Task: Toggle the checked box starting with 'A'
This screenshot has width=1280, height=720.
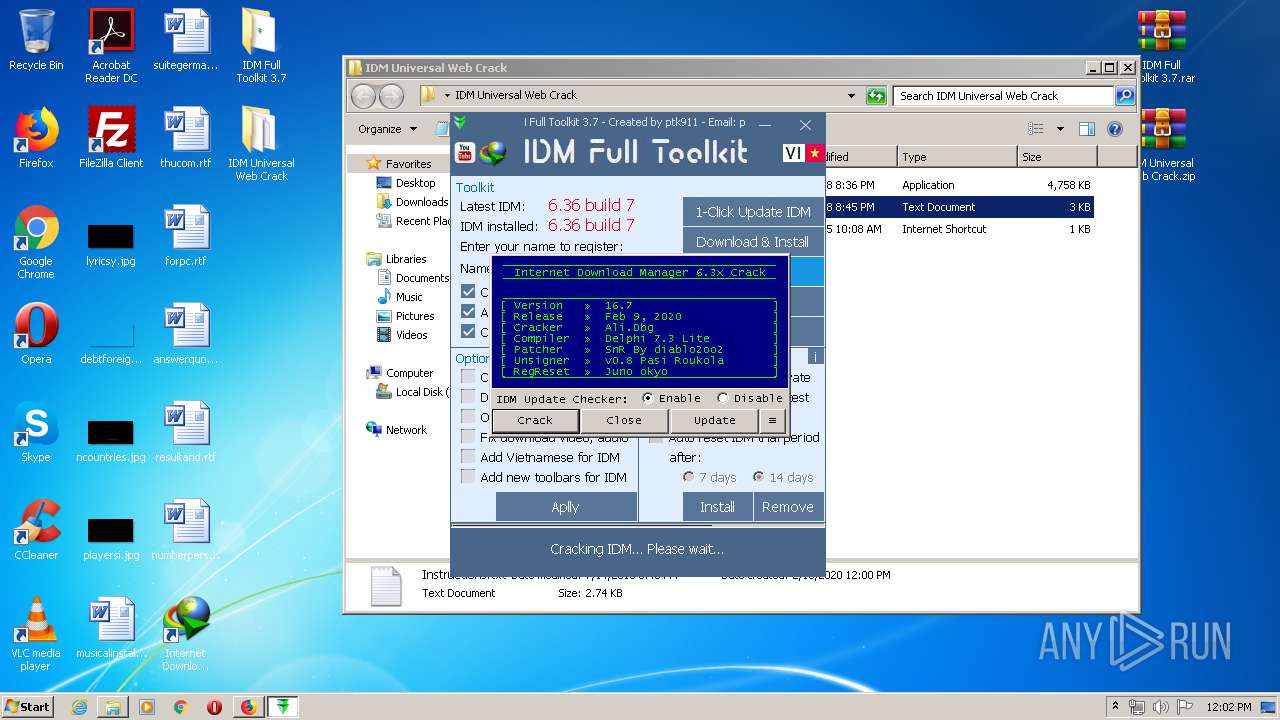Action: coord(468,312)
